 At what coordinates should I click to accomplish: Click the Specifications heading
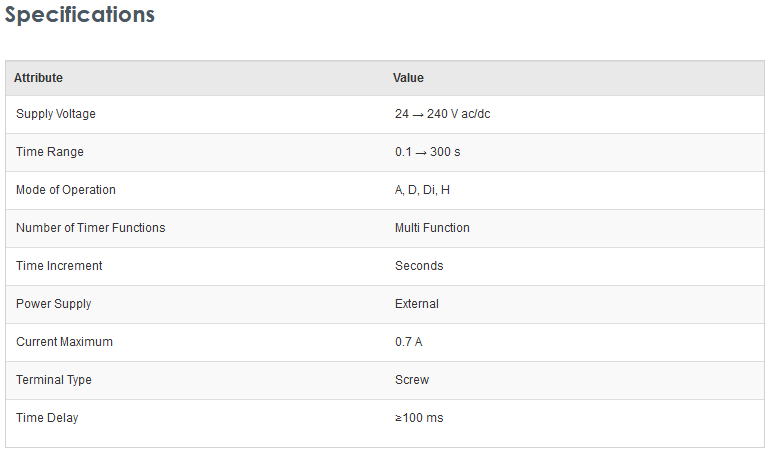pos(80,14)
